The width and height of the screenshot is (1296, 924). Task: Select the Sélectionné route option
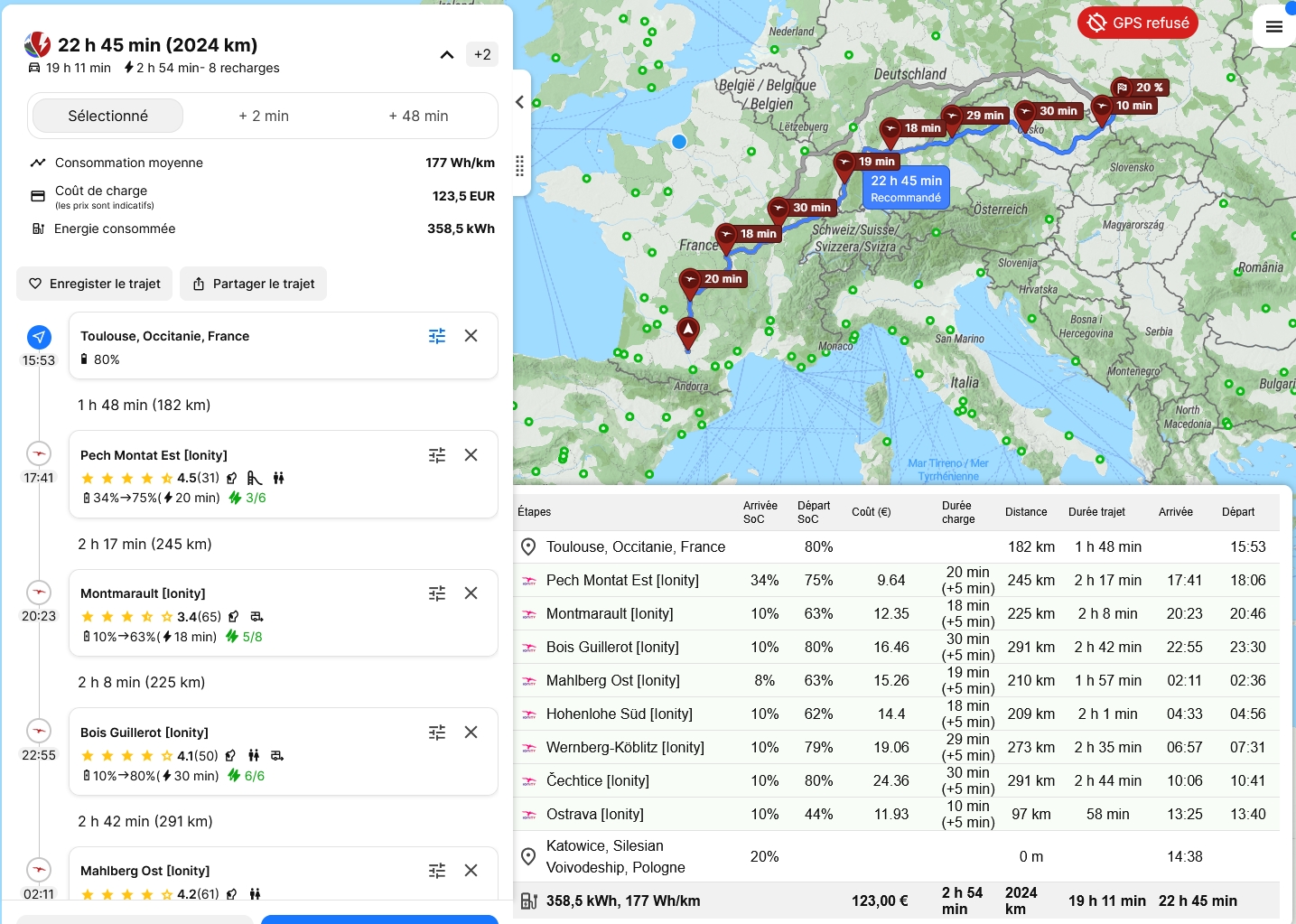click(x=107, y=117)
